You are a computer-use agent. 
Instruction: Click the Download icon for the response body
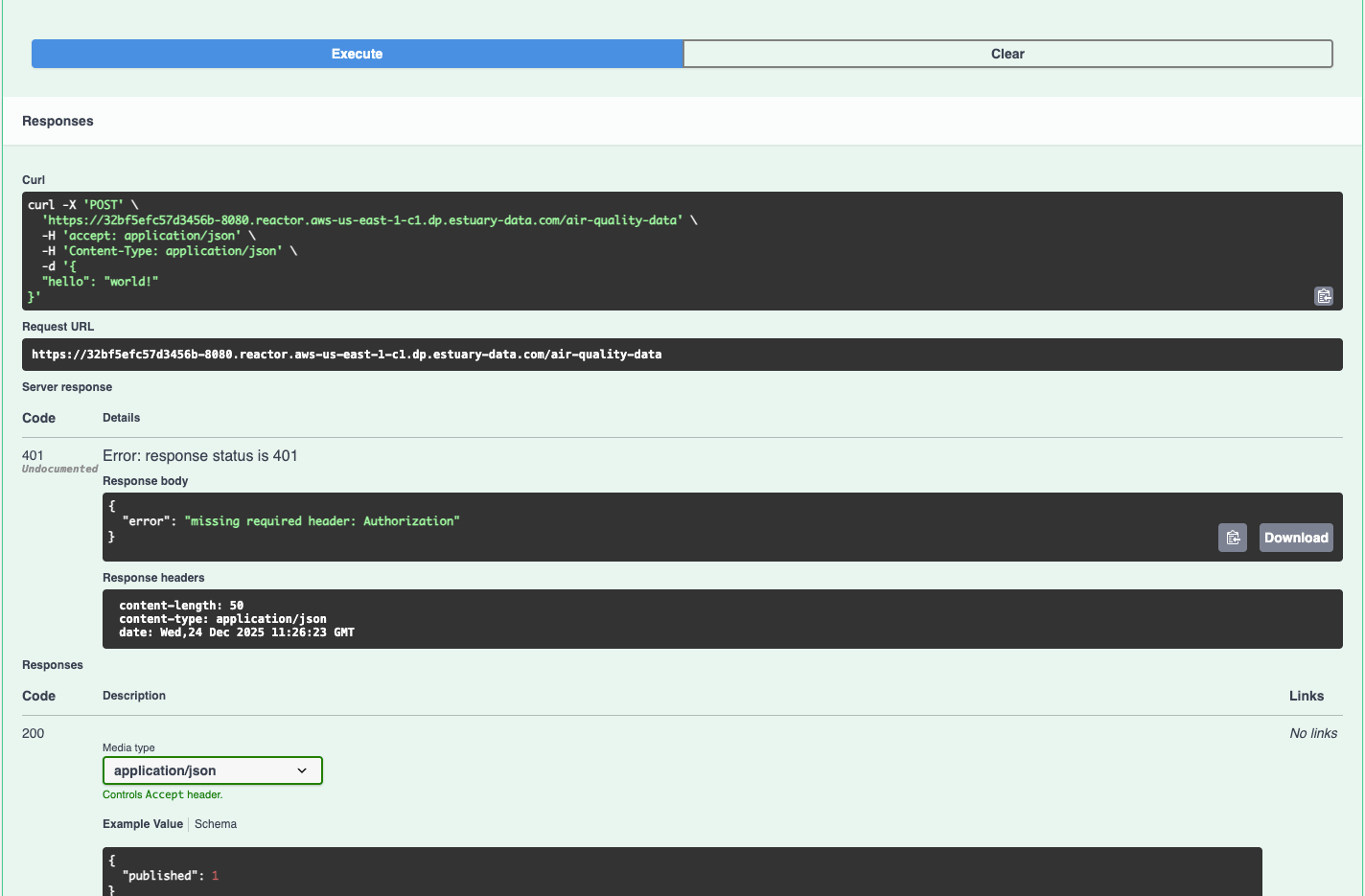pyautogui.click(x=1296, y=538)
